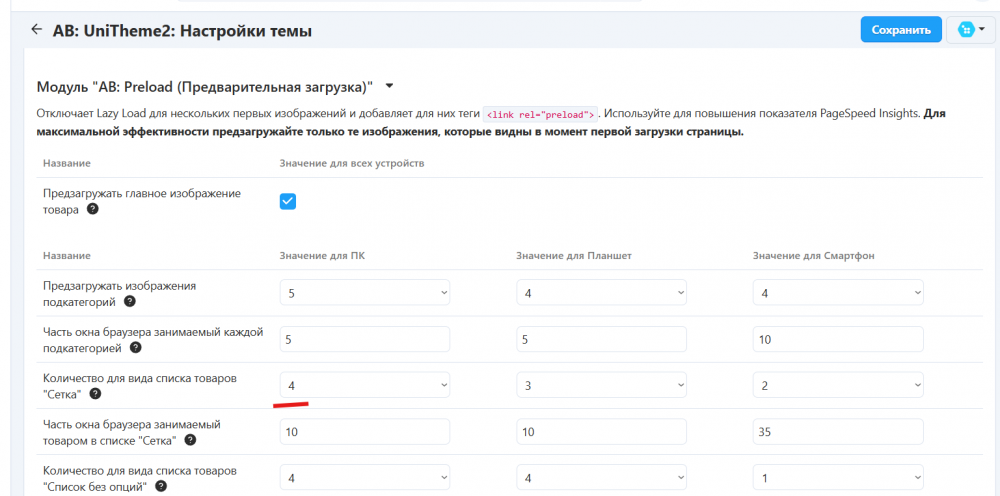Show help for Предзагружать главное изображение товара

click(92, 208)
